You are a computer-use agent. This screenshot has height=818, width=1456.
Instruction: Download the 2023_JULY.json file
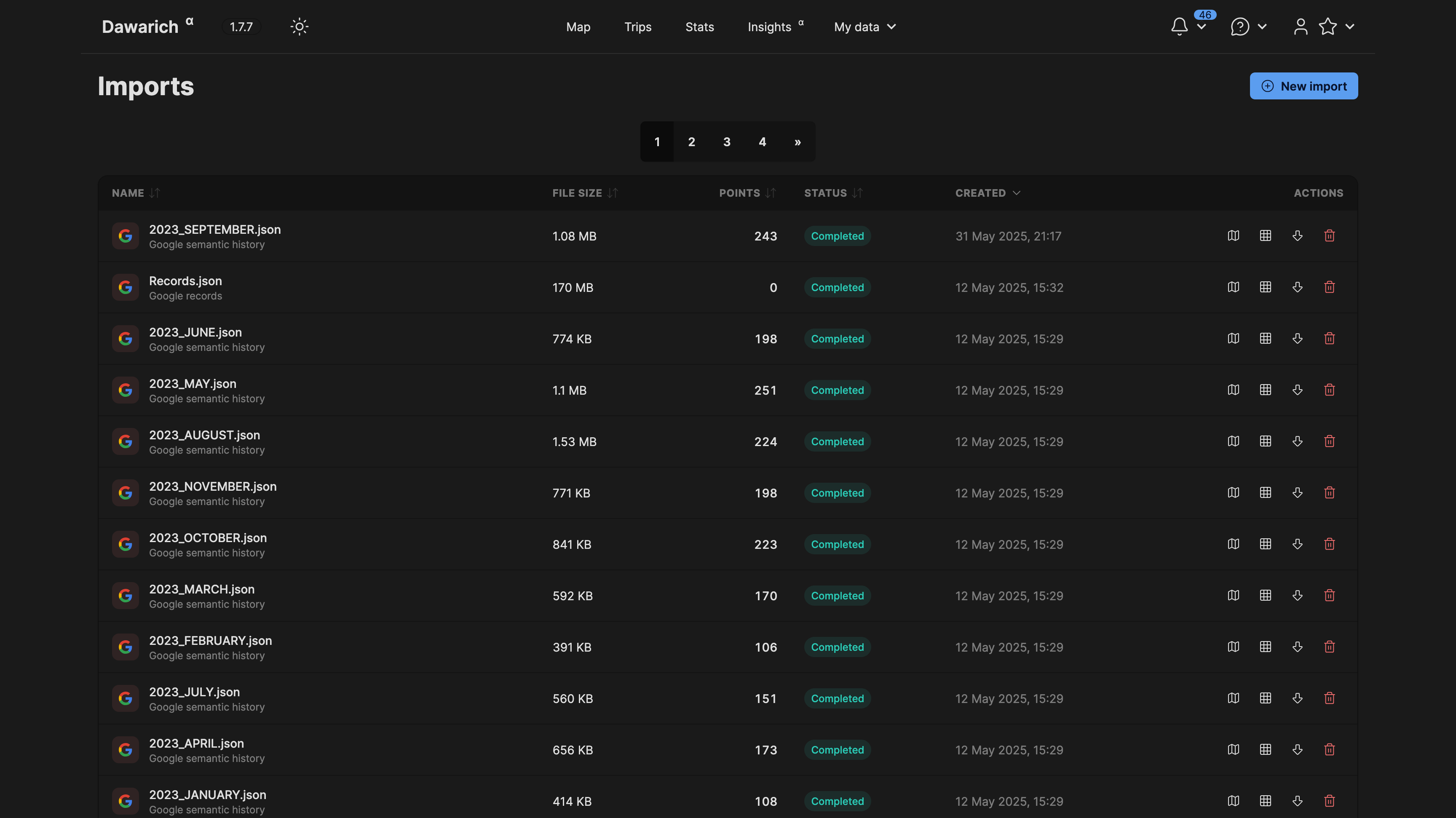1297,698
